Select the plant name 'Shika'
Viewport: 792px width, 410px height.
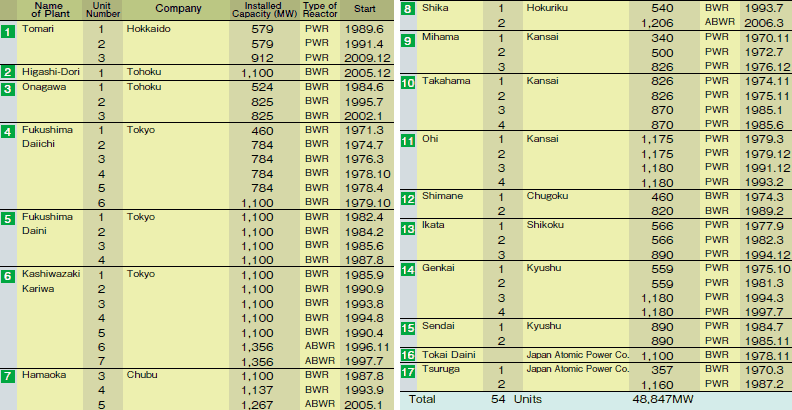point(435,8)
